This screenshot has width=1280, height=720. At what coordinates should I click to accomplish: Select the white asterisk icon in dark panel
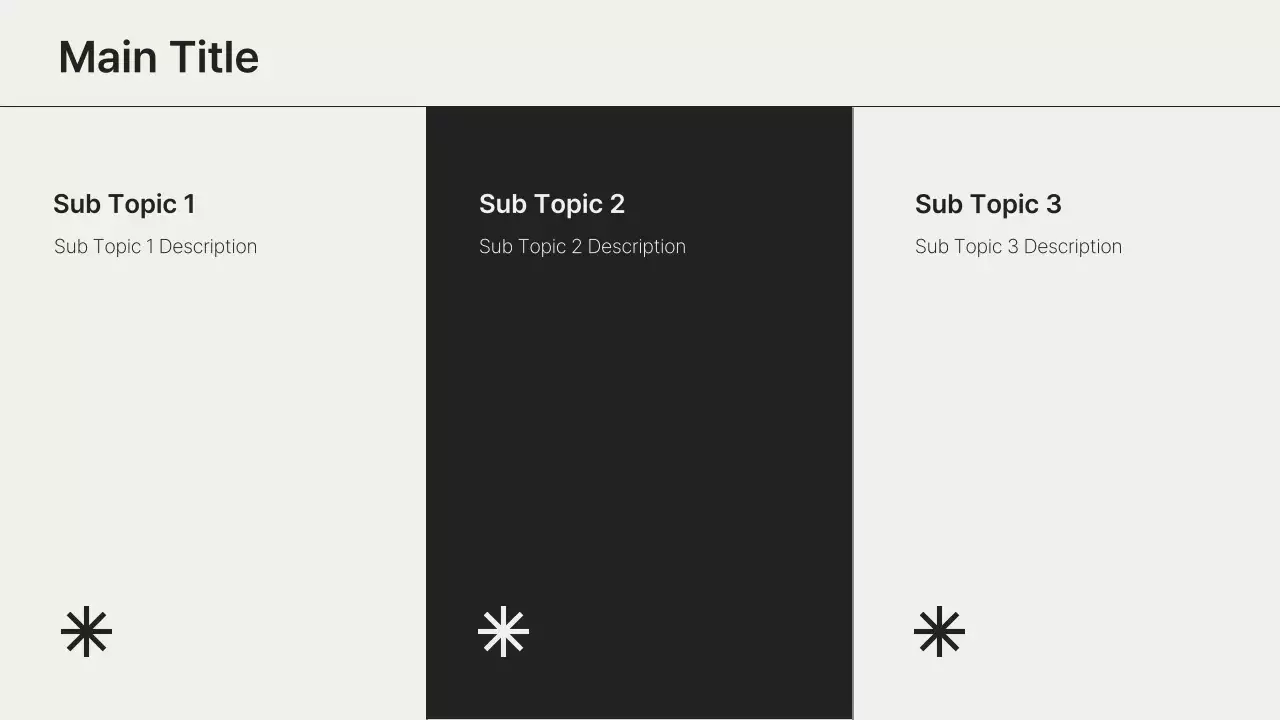tap(503, 631)
